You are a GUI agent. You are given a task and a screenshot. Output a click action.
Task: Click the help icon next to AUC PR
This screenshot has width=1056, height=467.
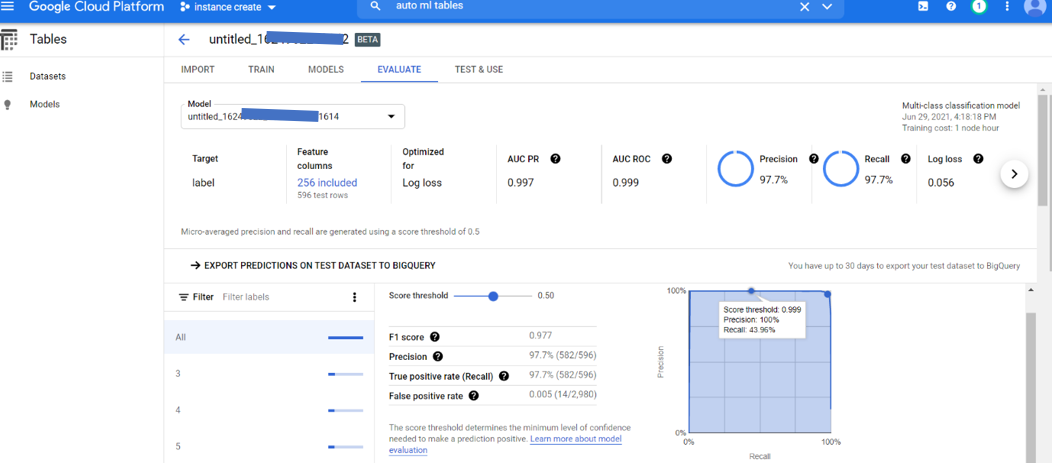click(556, 159)
